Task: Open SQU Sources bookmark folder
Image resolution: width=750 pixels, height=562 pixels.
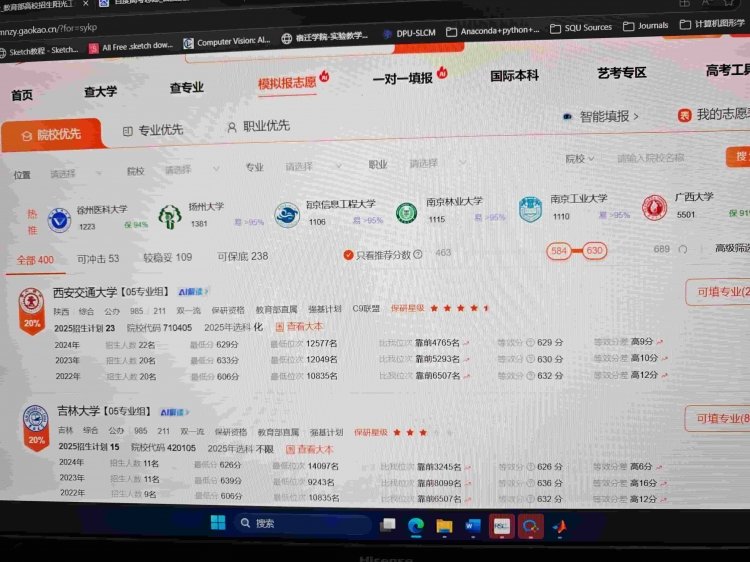Action: 581,28
